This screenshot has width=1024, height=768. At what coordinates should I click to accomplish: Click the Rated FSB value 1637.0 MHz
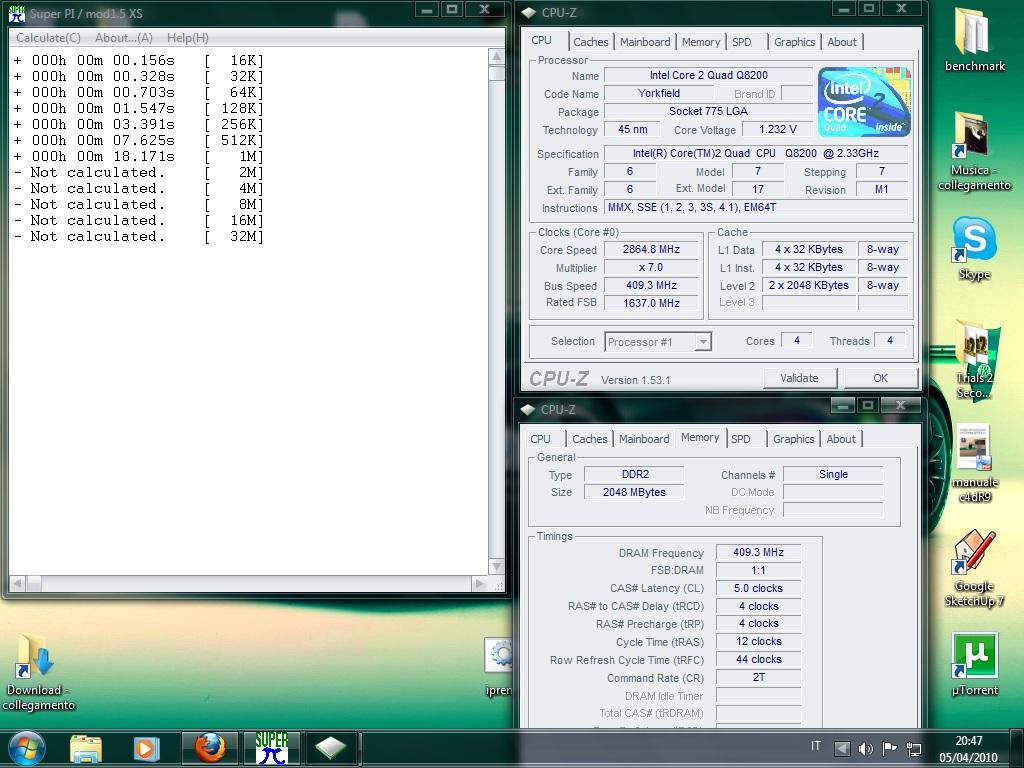(x=651, y=303)
